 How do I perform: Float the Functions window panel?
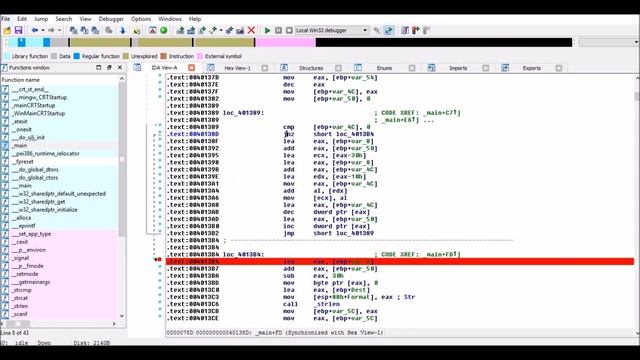[x=109, y=68]
